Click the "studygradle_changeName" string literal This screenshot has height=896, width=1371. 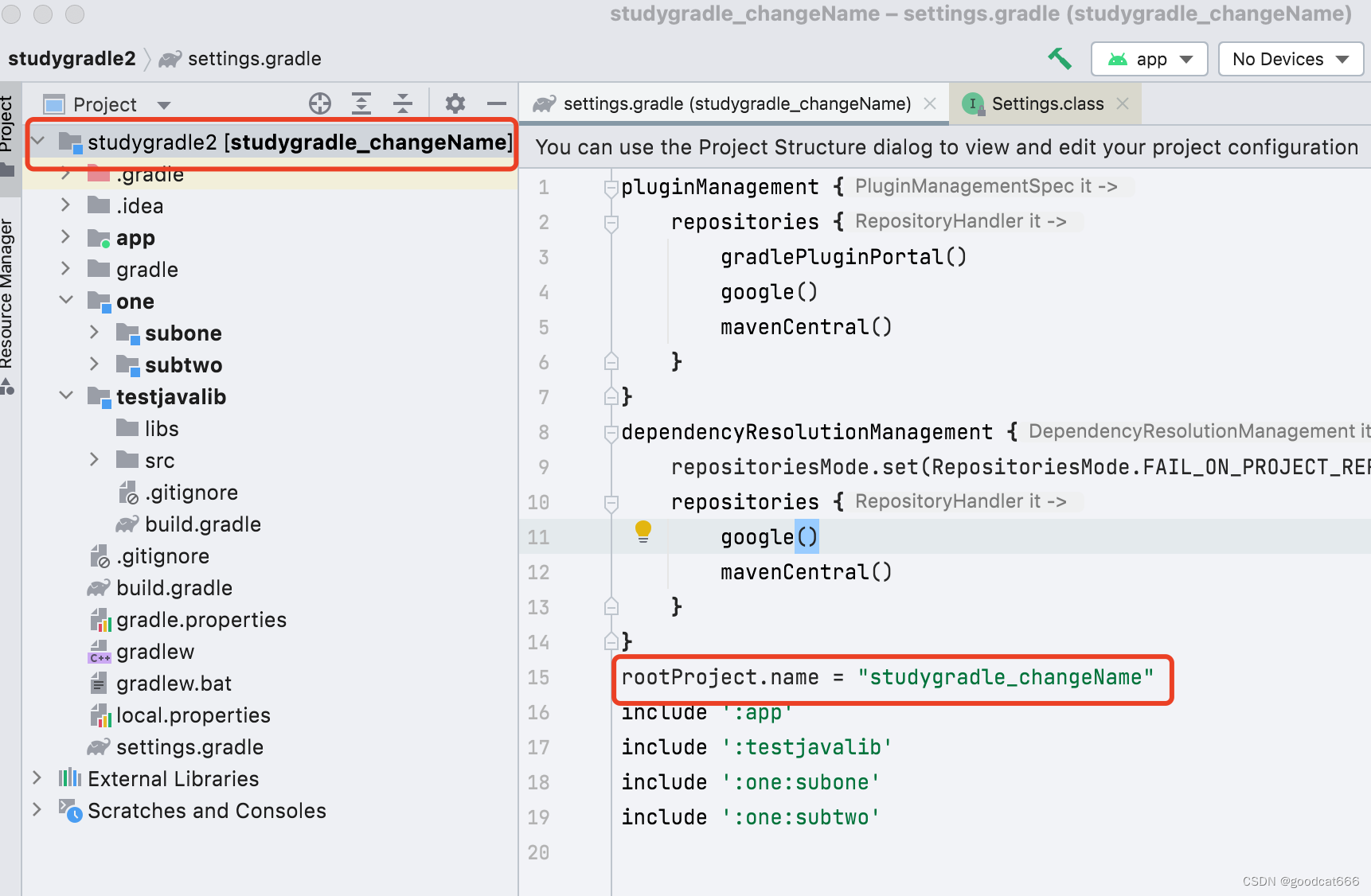[1006, 677]
